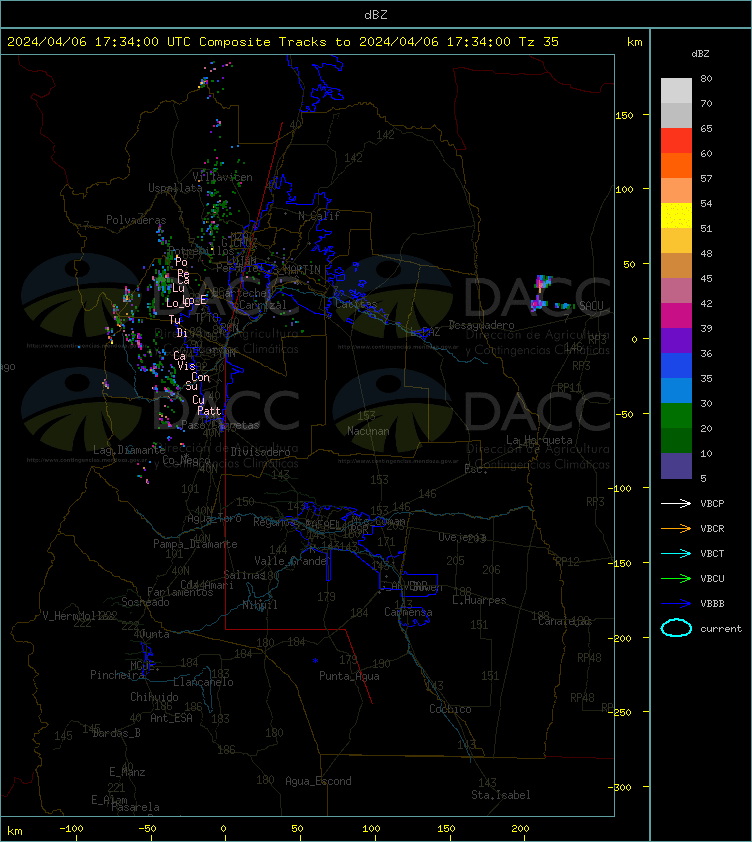Click the green VBCU arrow legend icon
This screenshot has width=752, height=842.
tap(676, 578)
